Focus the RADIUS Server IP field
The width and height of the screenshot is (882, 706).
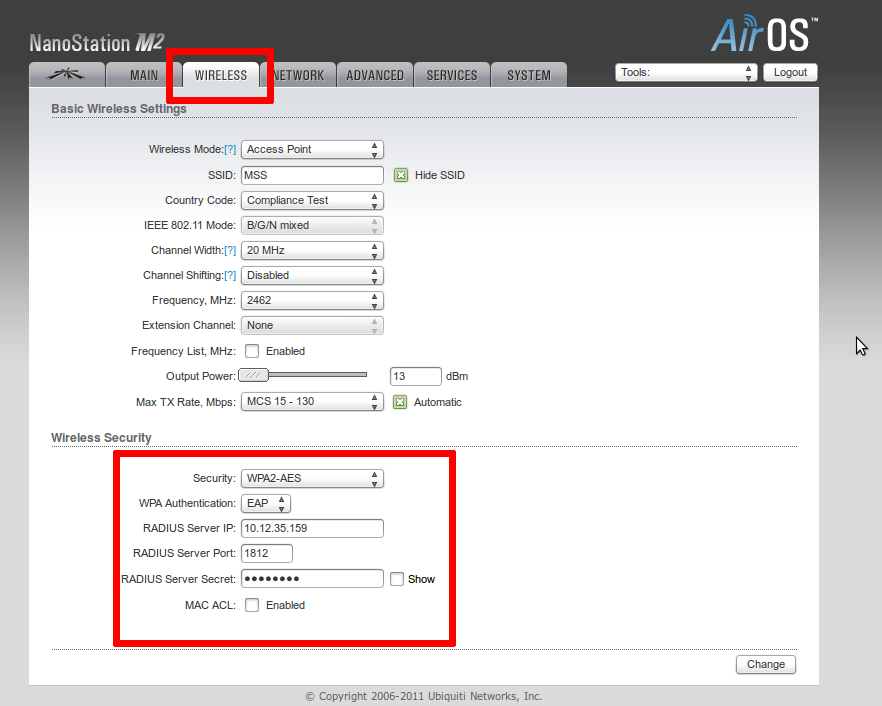click(312, 529)
